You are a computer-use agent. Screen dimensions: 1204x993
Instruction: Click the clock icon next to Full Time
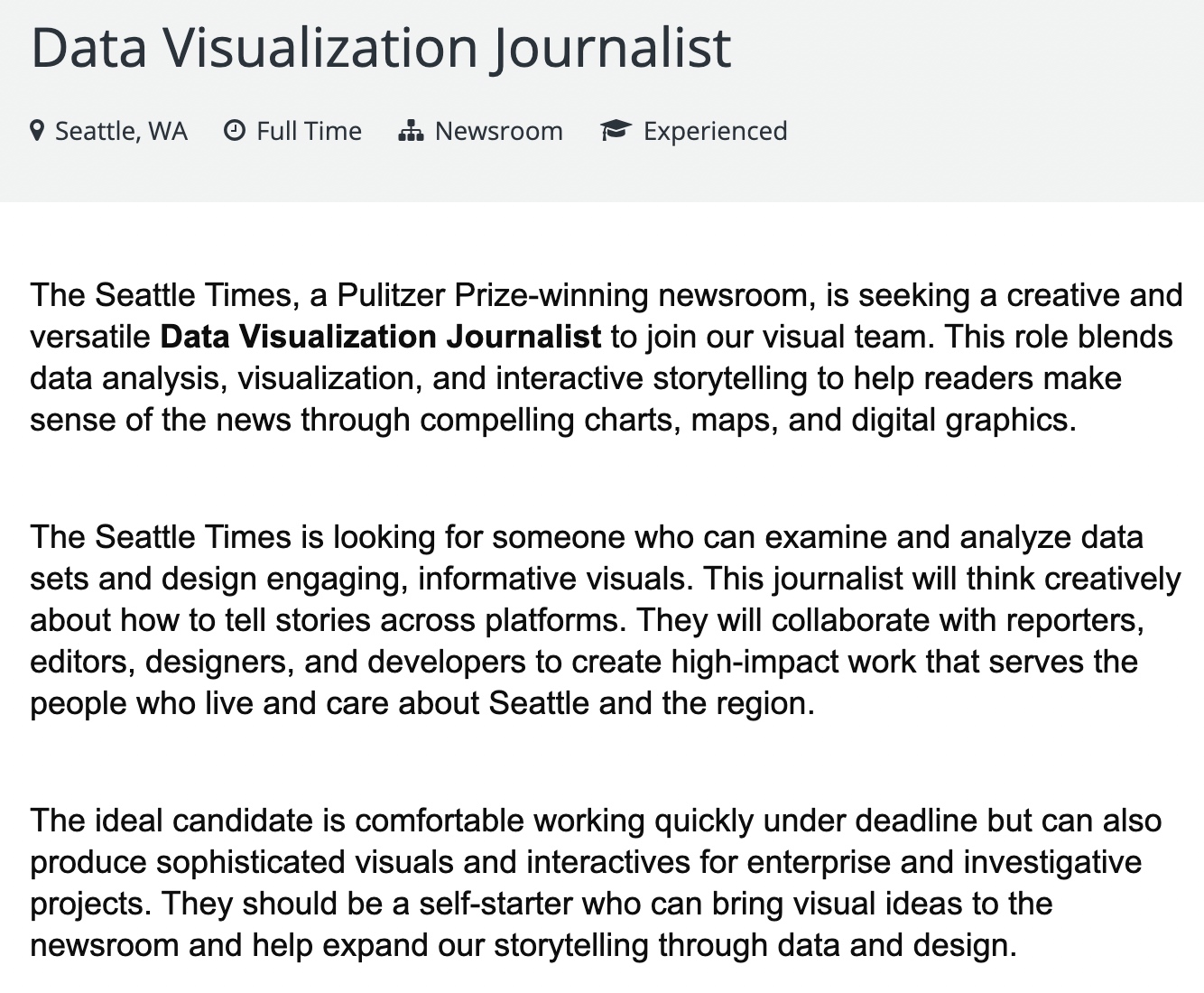pos(234,131)
